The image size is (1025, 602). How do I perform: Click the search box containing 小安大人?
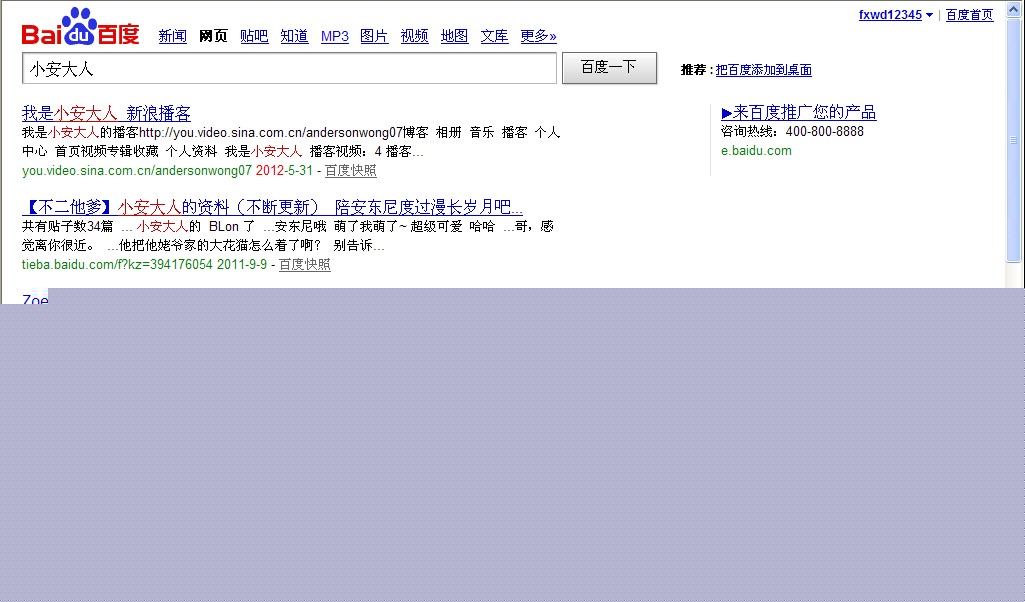point(290,68)
